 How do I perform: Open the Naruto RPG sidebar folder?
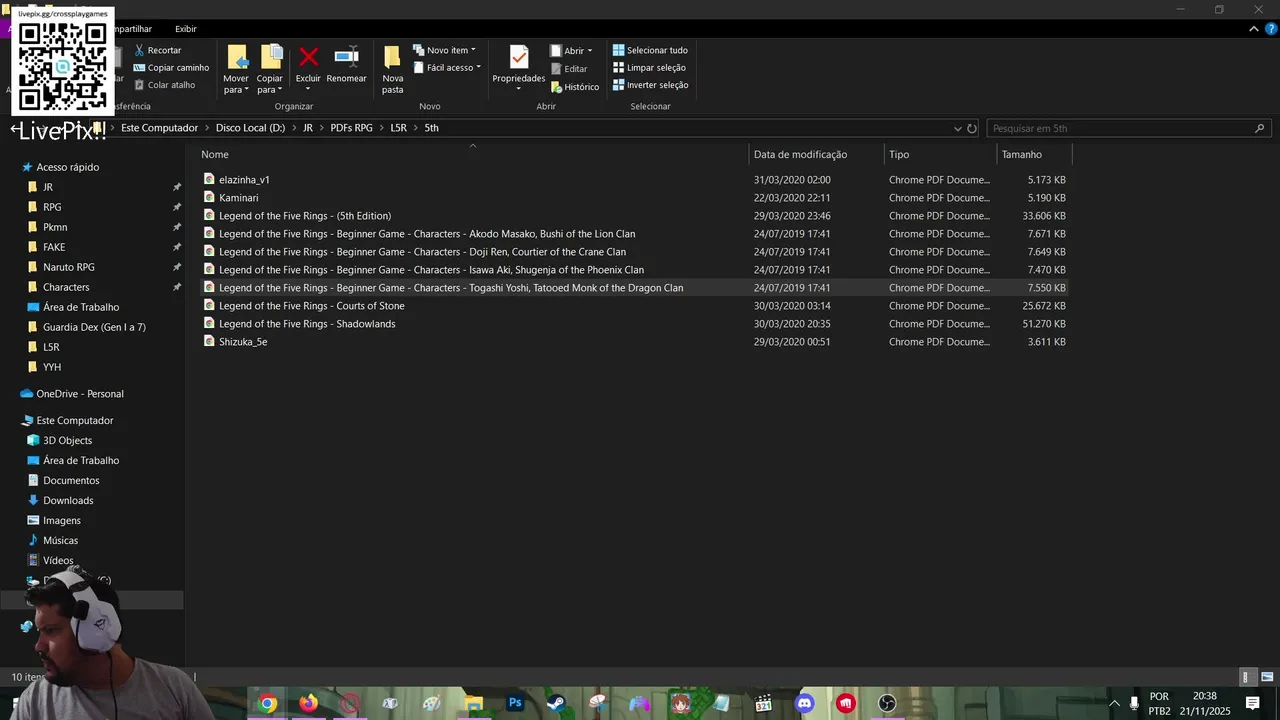(69, 267)
